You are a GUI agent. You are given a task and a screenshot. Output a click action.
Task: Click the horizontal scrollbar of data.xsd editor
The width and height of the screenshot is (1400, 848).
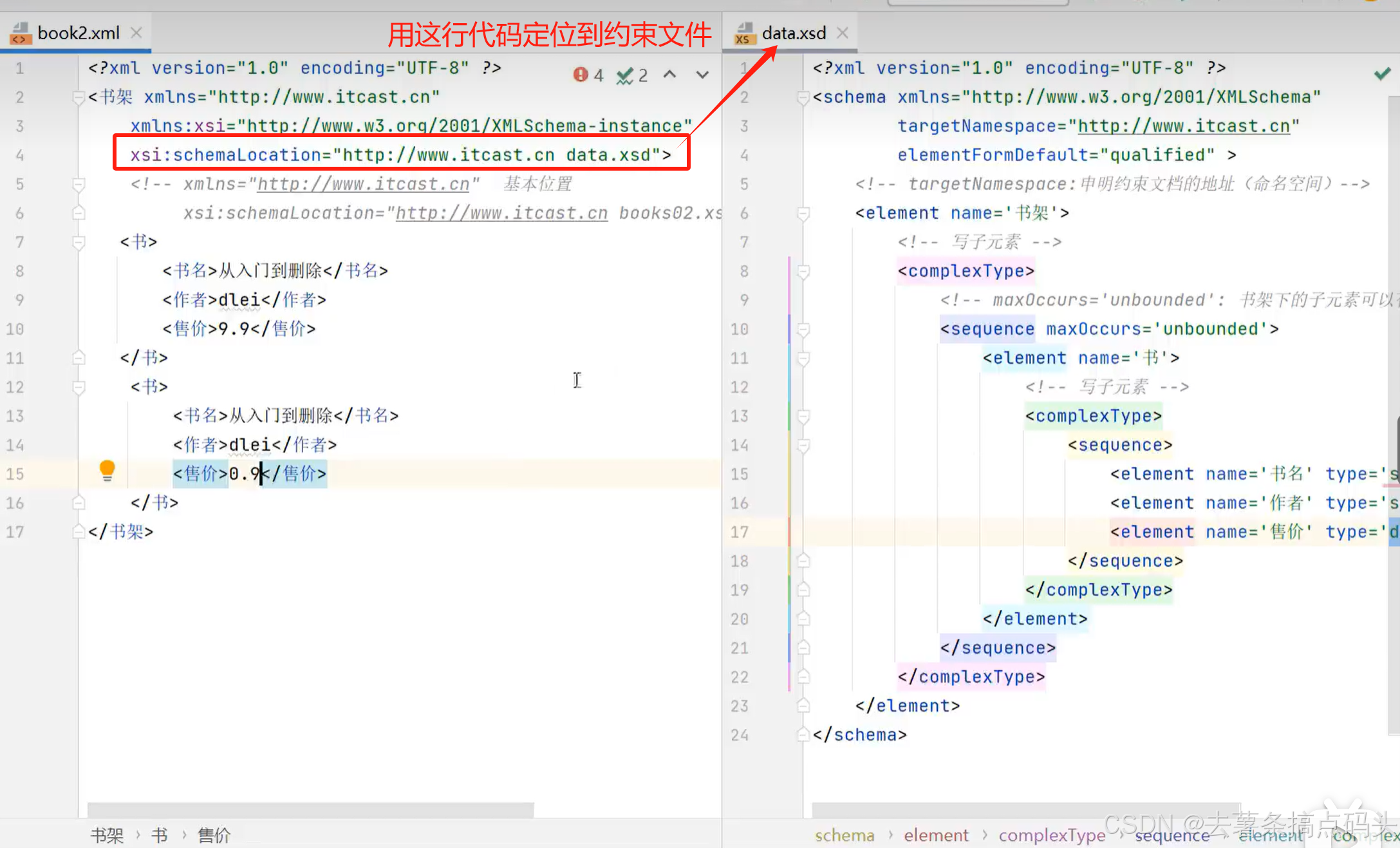point(1027,809)
